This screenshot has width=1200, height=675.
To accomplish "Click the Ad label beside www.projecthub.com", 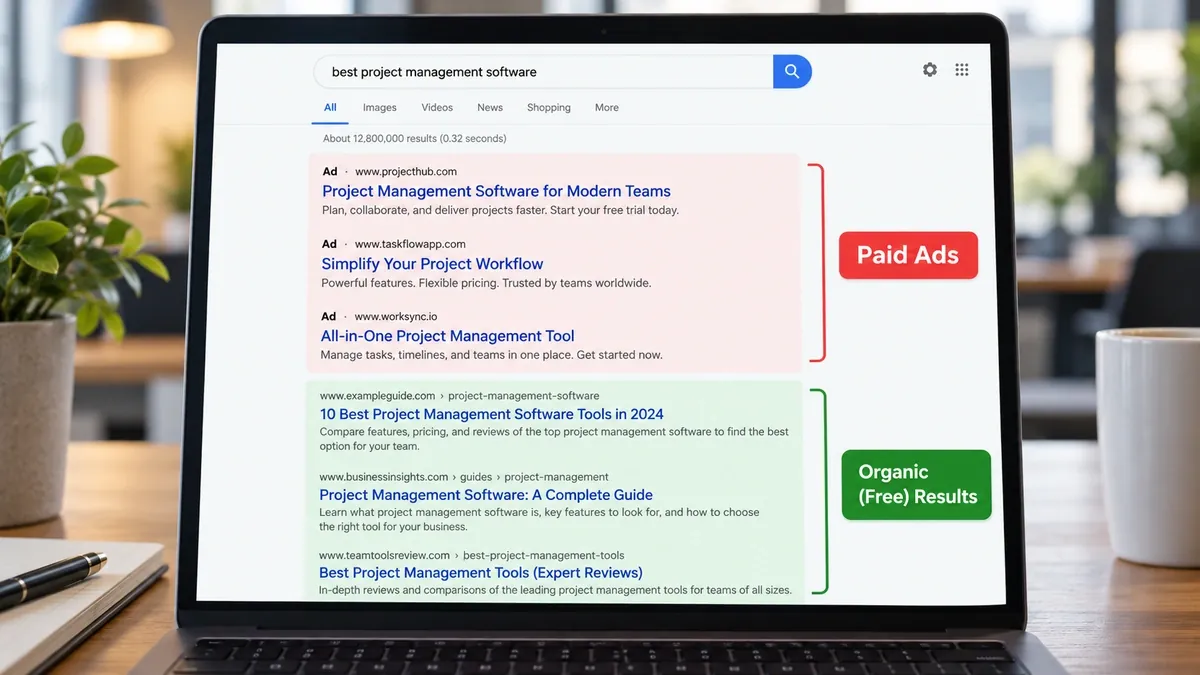I will coord(330,172).
